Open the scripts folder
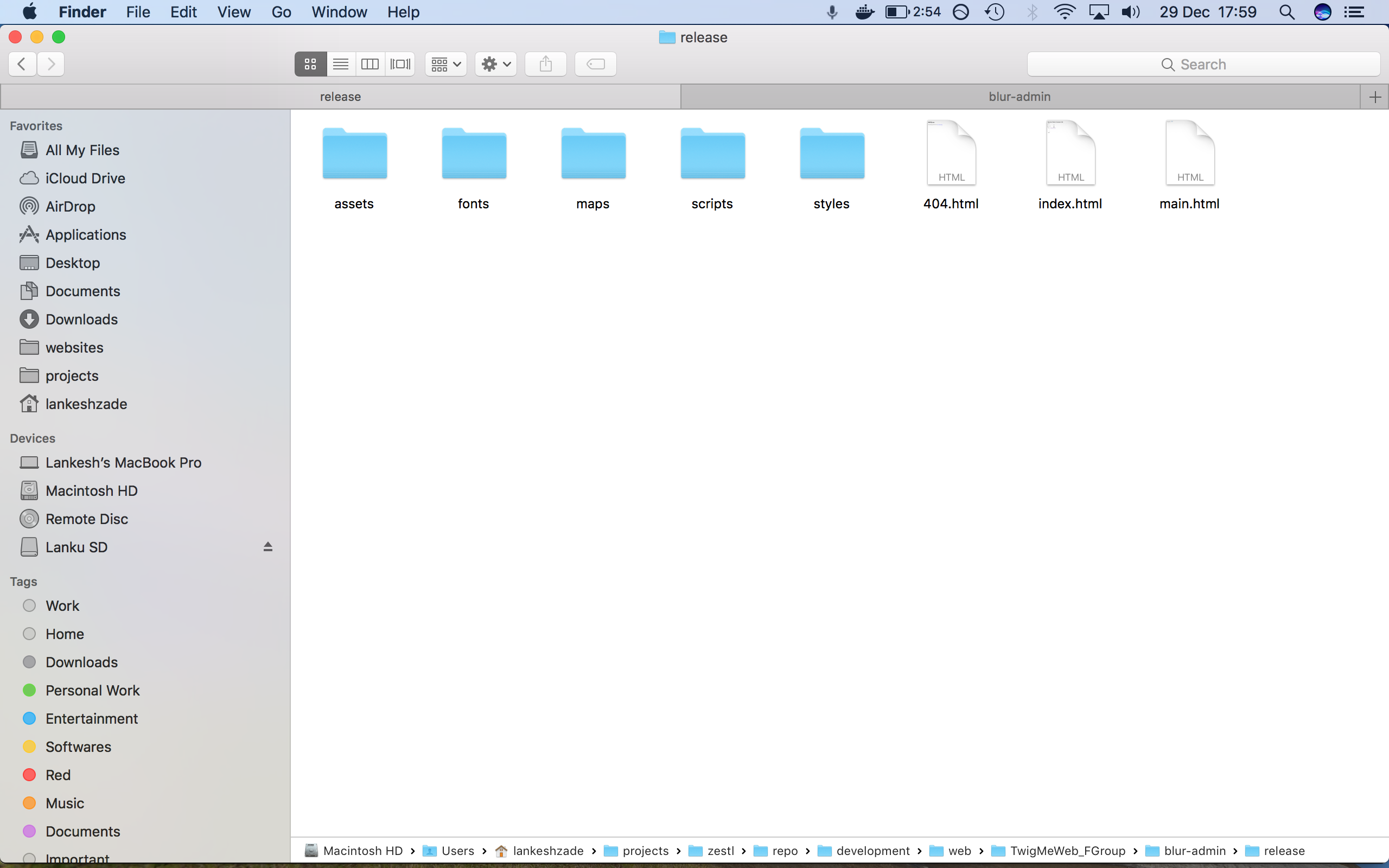This screenshot has width=1389, height=868. (712, 154)
